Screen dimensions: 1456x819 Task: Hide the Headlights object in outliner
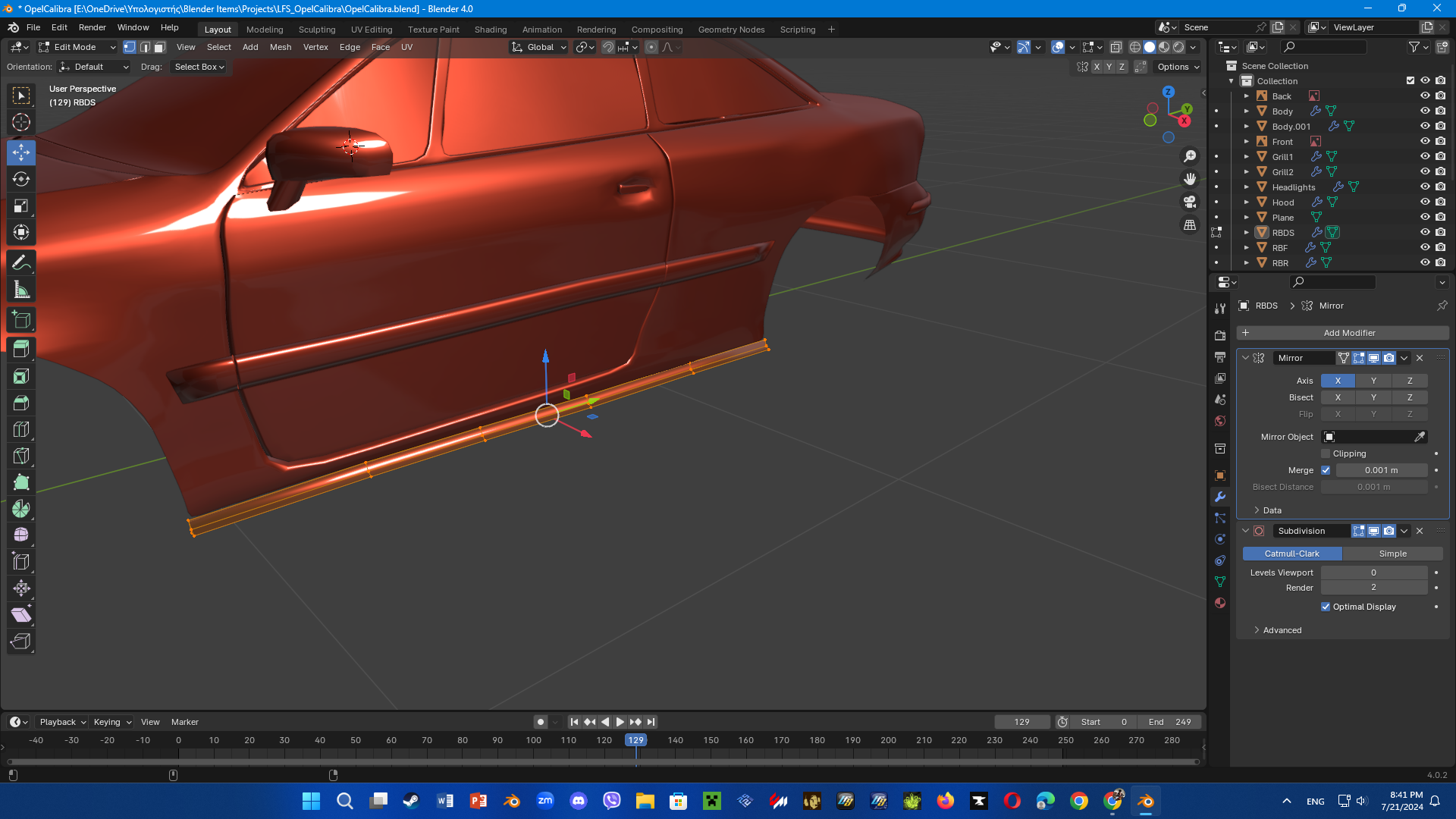(1425, 187)
